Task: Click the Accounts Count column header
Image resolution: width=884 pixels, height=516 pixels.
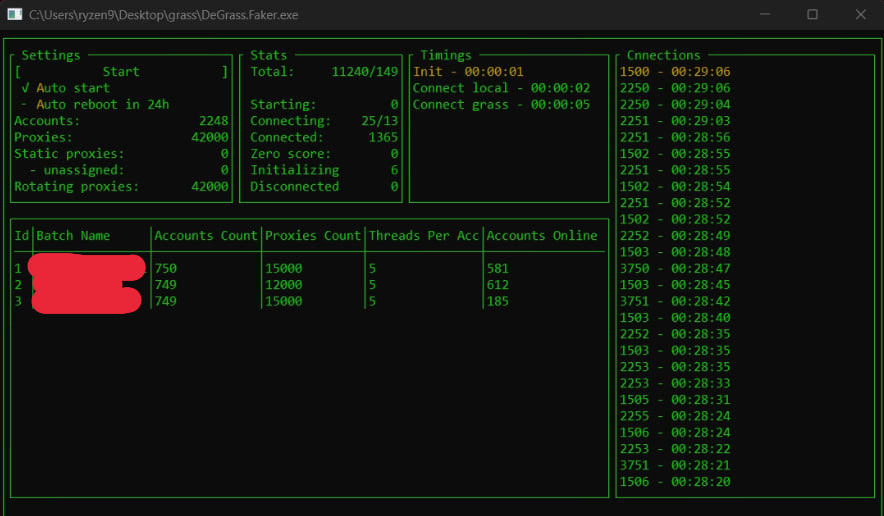Action: [x=205, y=236]
